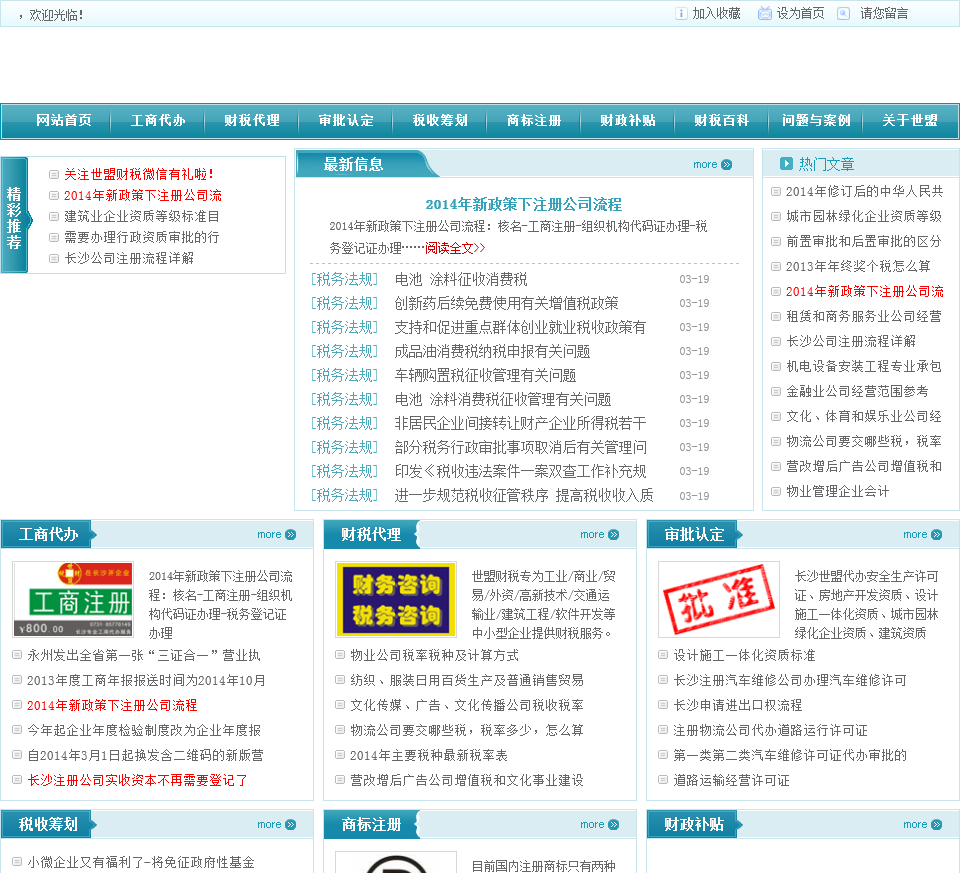Open 进一步规范税收征管秩序 article
The width and height of the screenshot is (960, 873).
tap(524, 495)
